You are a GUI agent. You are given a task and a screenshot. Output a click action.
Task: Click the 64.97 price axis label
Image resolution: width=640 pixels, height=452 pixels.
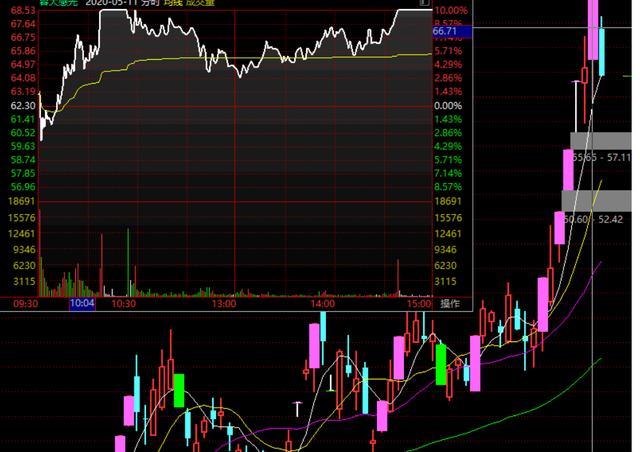click(x=23, y=65)
